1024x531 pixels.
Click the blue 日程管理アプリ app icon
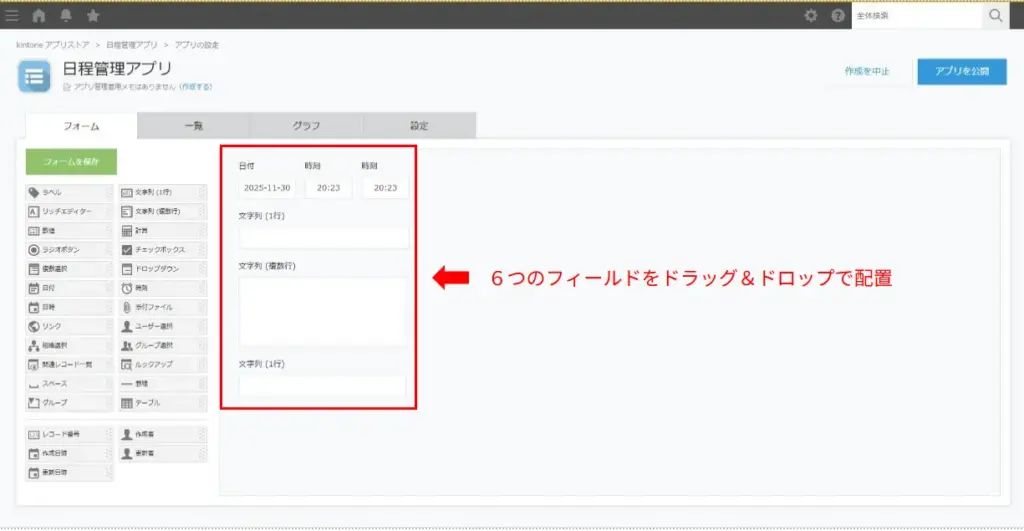[x=34, y=76]
